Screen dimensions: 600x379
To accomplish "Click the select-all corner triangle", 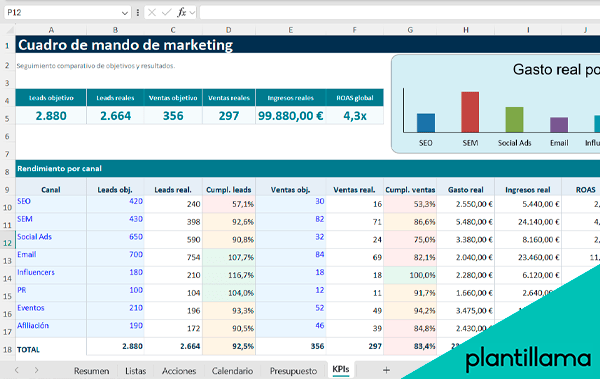I will tap(10, 29).
